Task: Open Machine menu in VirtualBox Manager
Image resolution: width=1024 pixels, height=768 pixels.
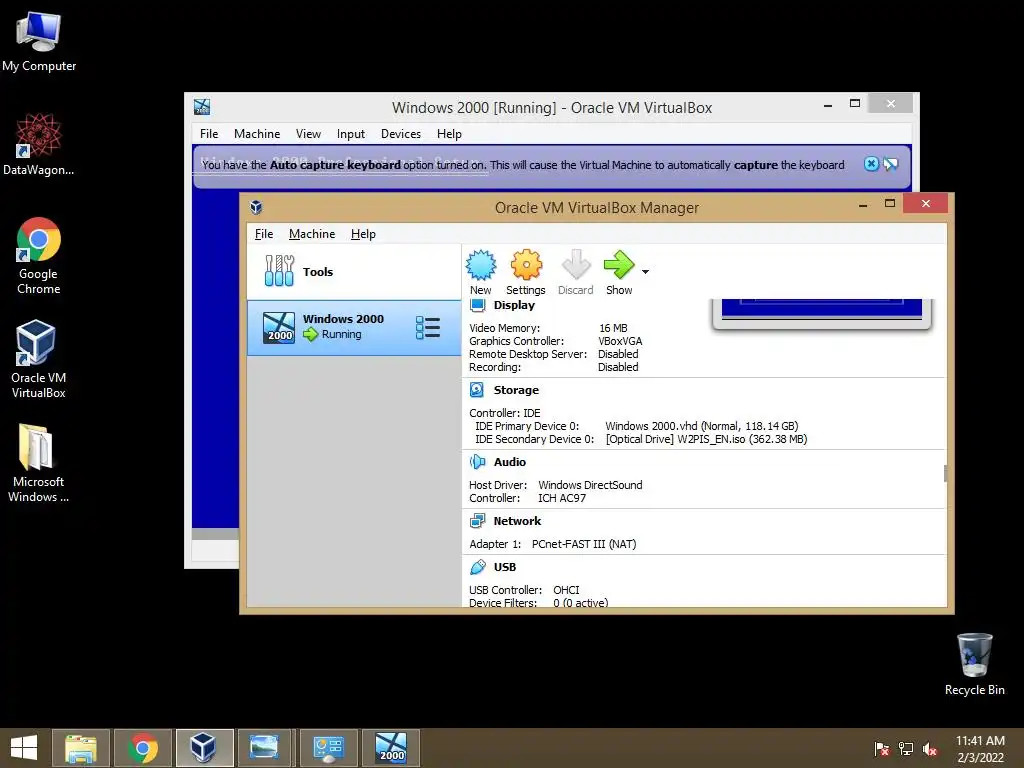Action: [x=312, y=234]
